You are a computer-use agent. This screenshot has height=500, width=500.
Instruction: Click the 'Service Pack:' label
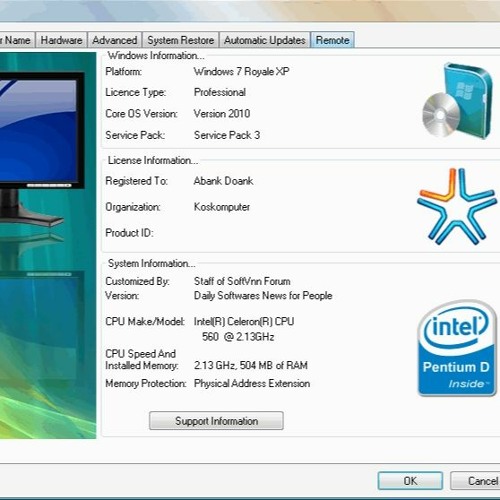(x=135, y=135)
